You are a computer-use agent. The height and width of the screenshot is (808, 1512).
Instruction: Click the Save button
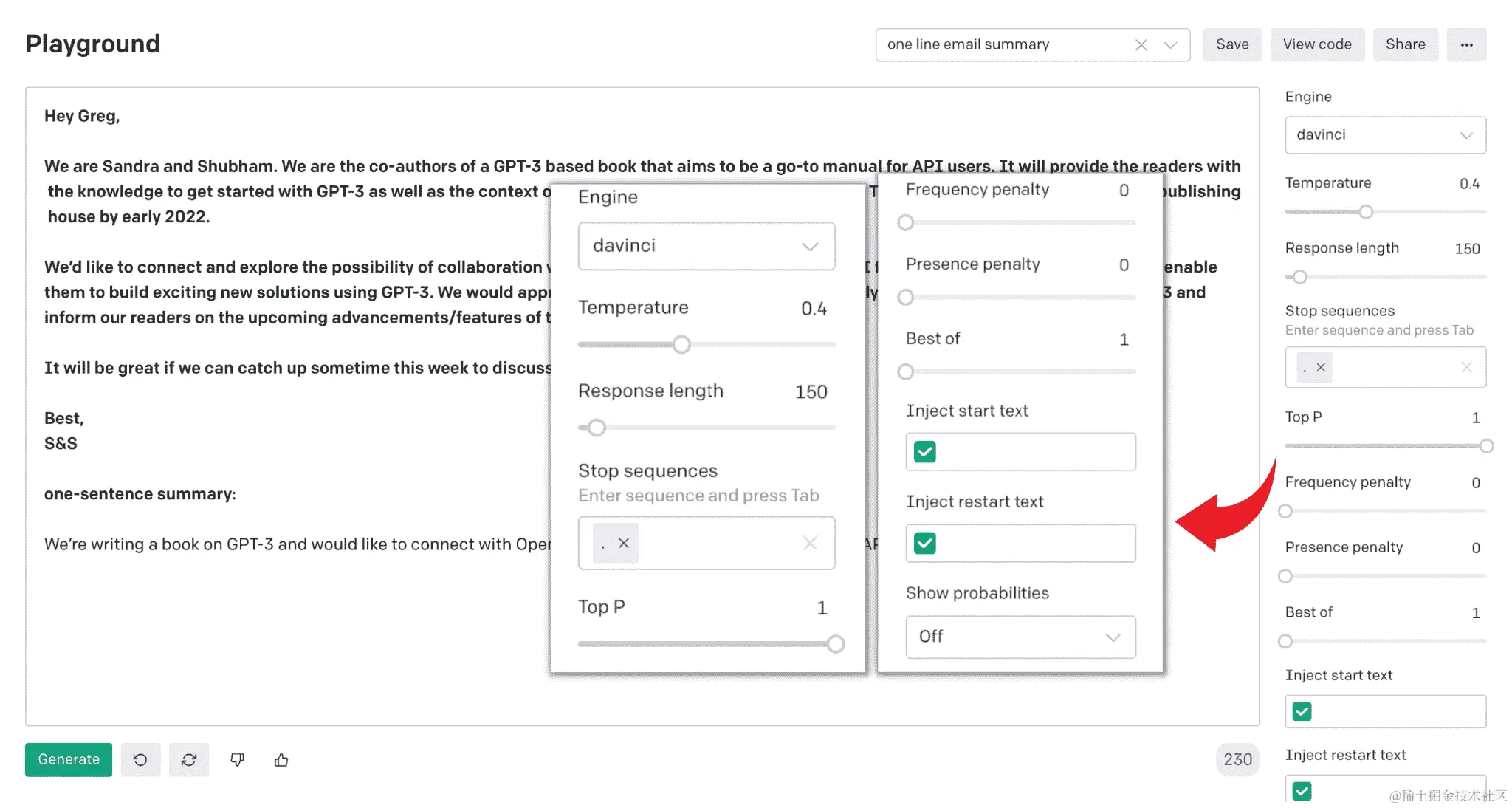[1232, 44]
